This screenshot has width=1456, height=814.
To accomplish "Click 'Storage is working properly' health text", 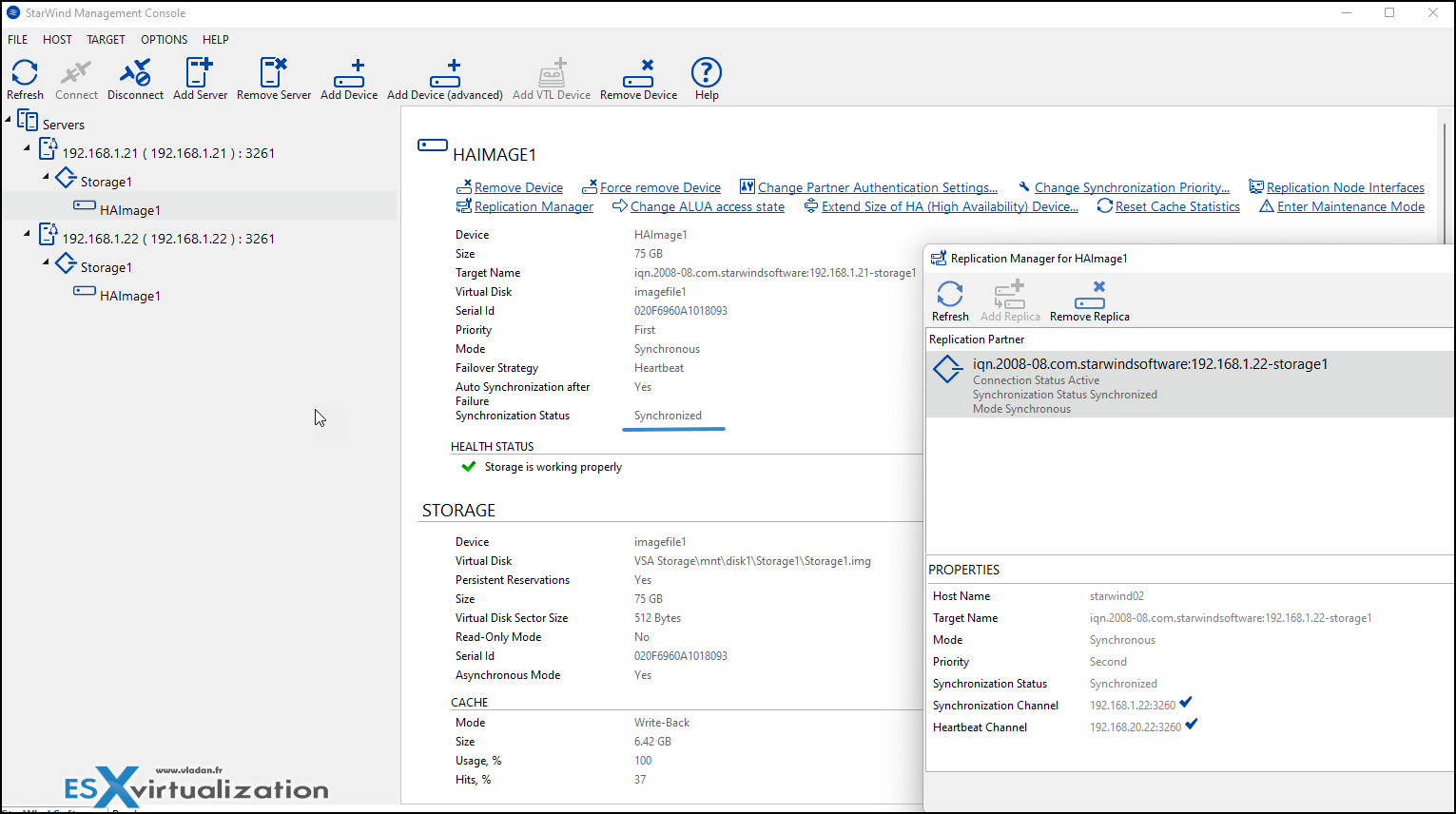I will tap(553, 467).
